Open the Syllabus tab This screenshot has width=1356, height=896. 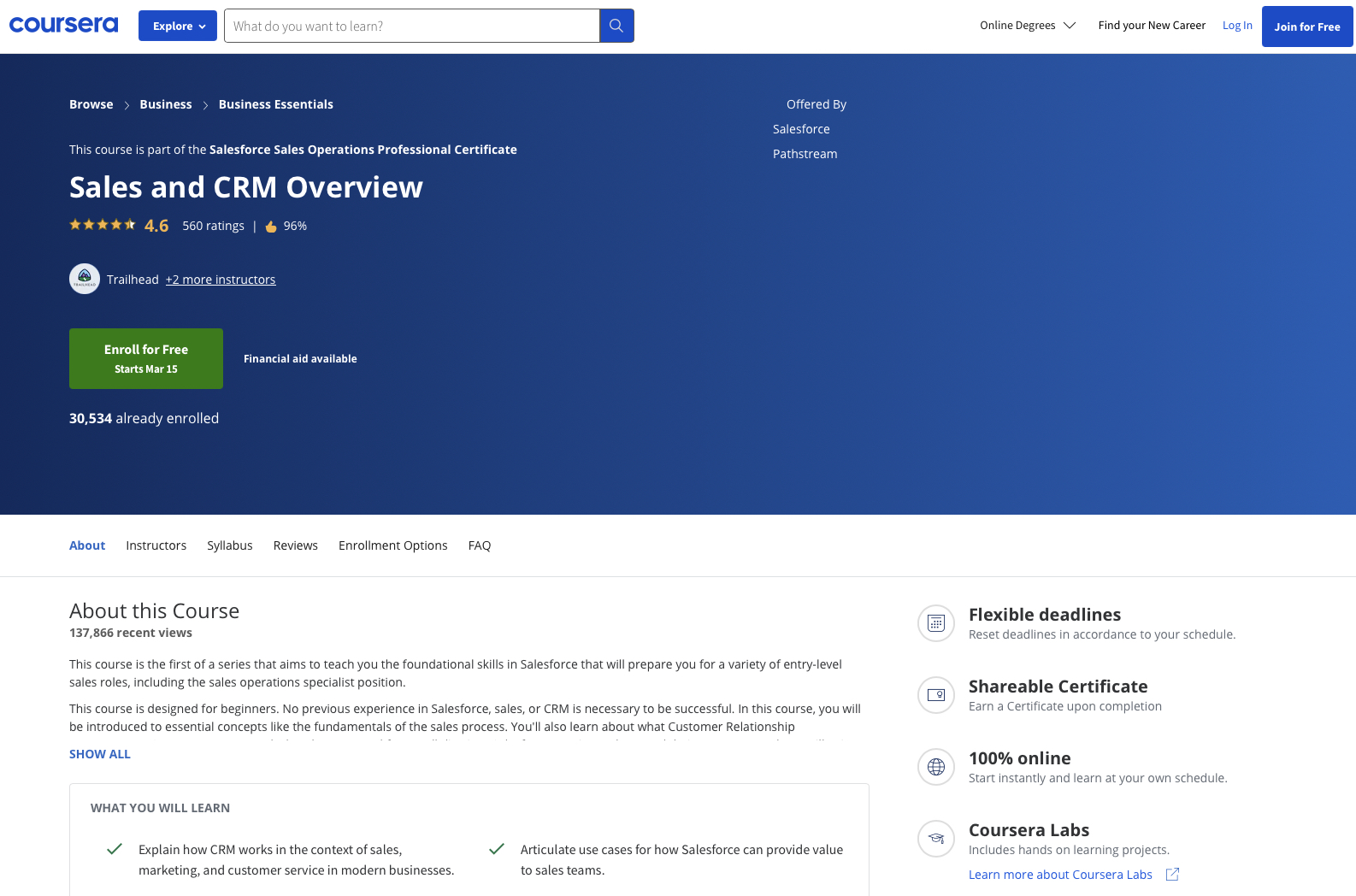(x=230, y=545)
